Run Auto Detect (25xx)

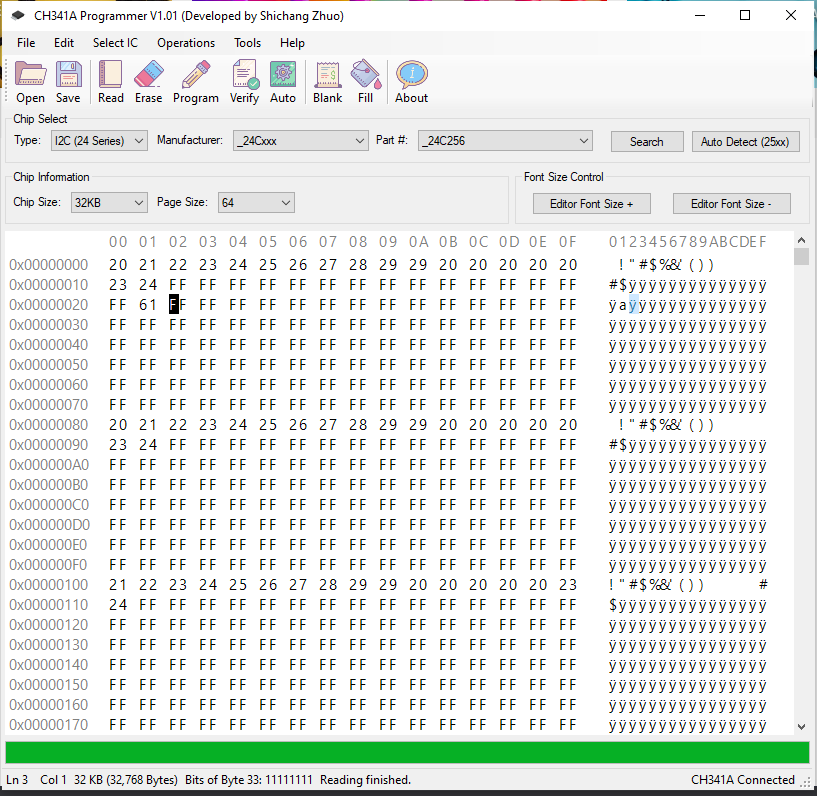(745, 141)
